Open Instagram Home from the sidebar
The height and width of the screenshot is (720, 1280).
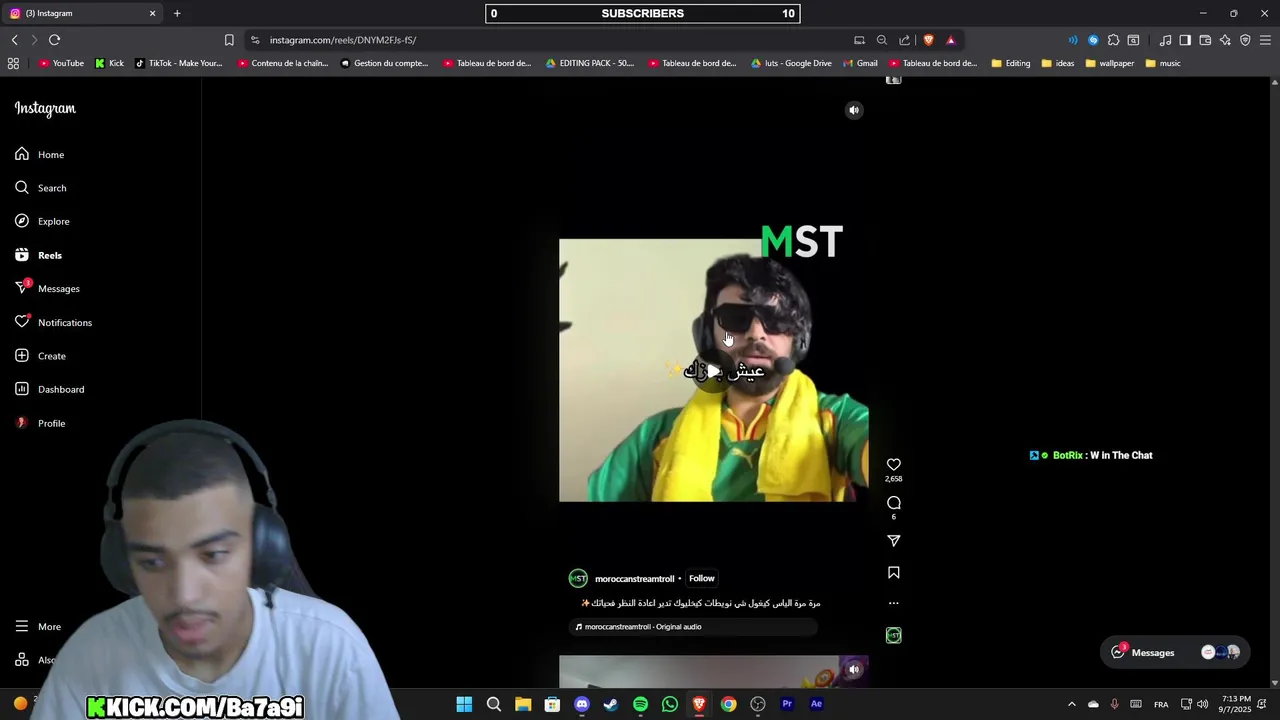coord(40,155)
